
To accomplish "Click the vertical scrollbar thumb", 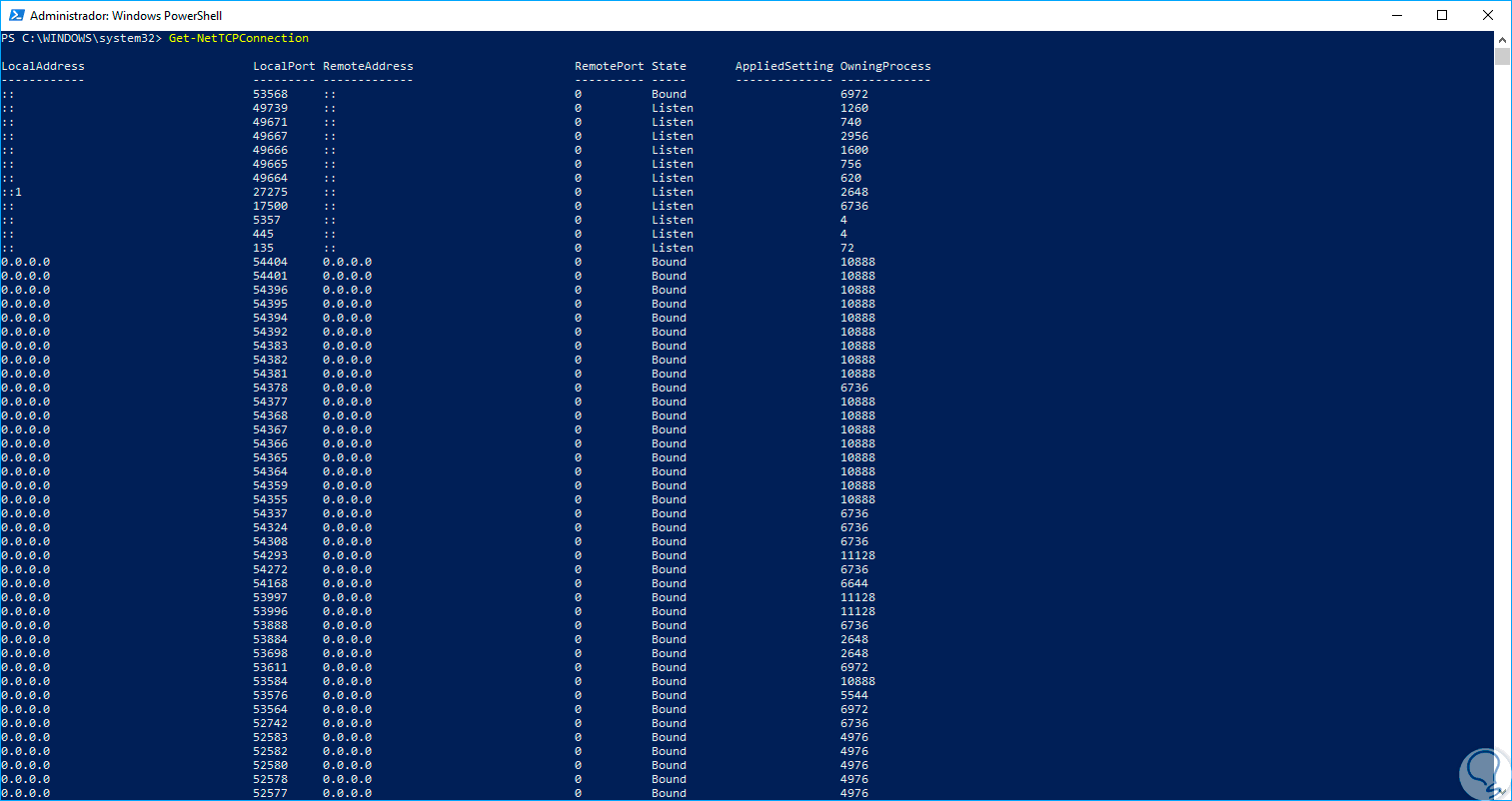I will click(1502, 56).
